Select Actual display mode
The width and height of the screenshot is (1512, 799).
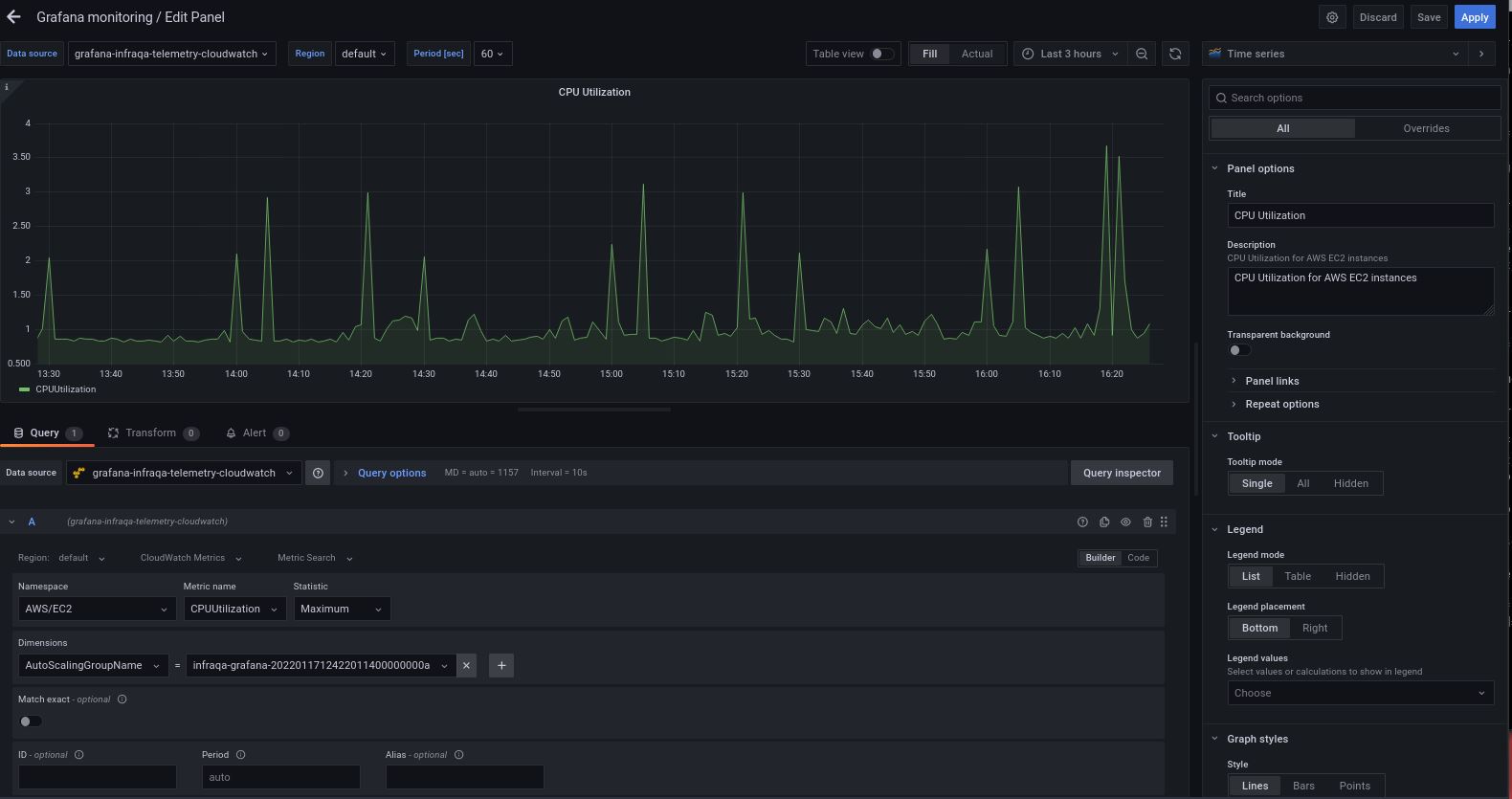coord(977,54)
